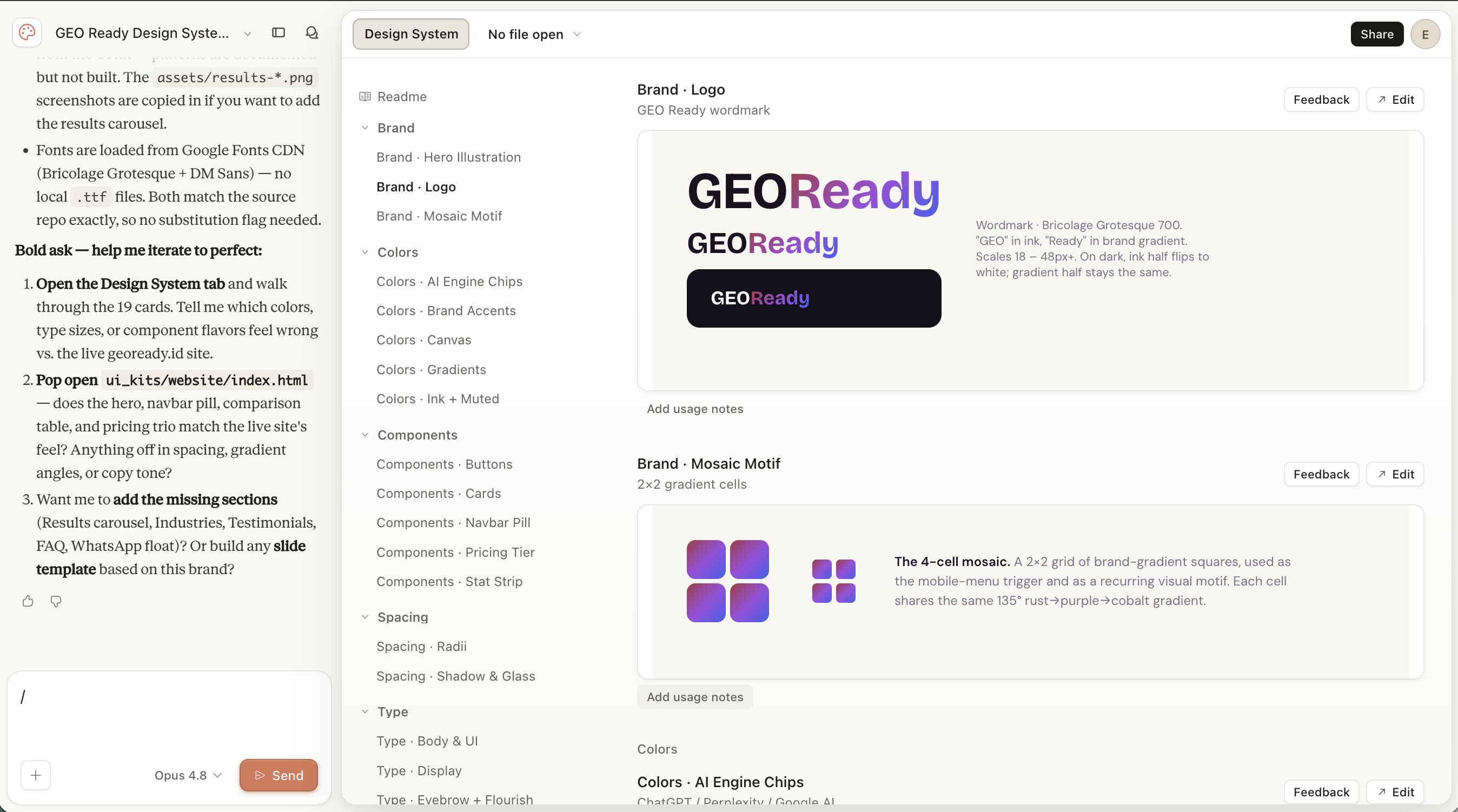Click the Share button

click(1376, 34)
